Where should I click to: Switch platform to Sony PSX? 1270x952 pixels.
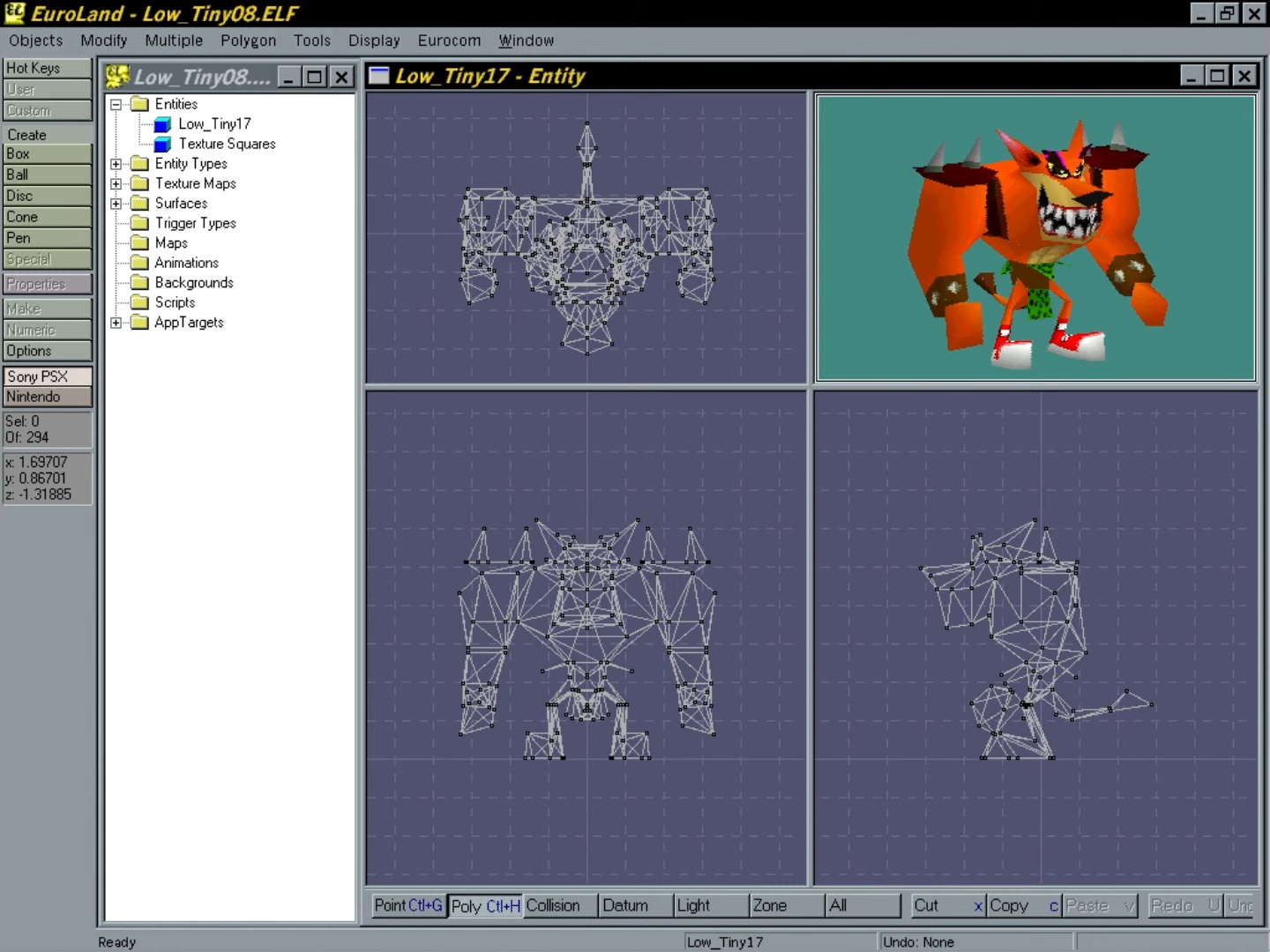[48, 376]
